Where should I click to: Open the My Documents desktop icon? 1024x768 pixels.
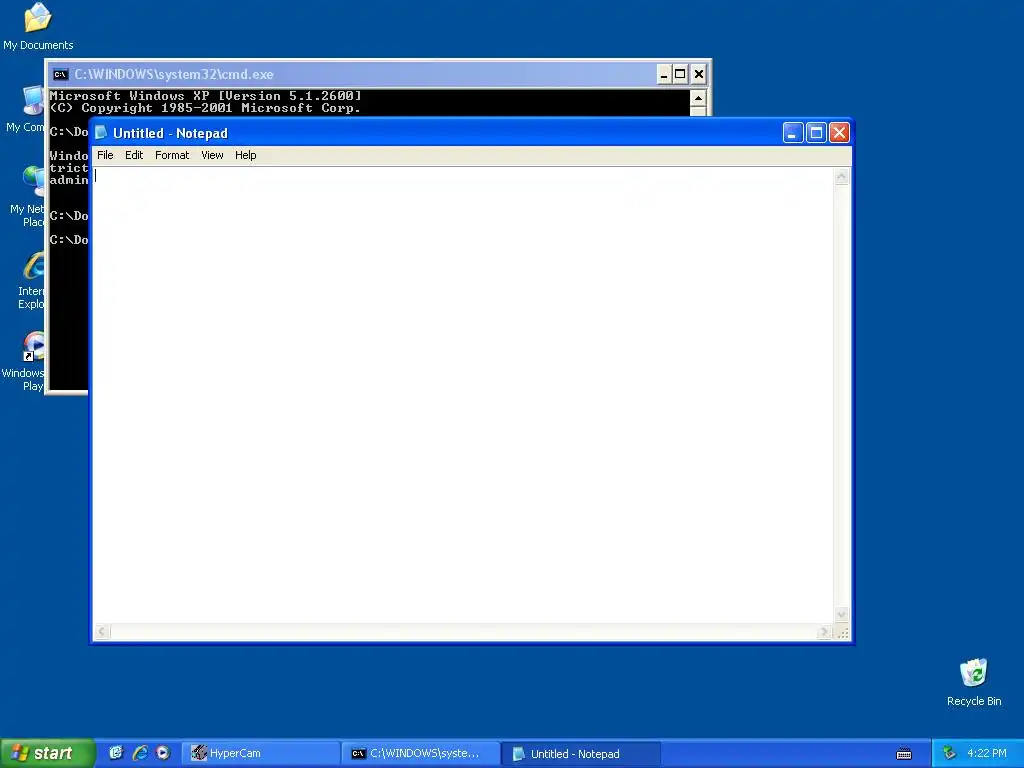tap(38, 27)
